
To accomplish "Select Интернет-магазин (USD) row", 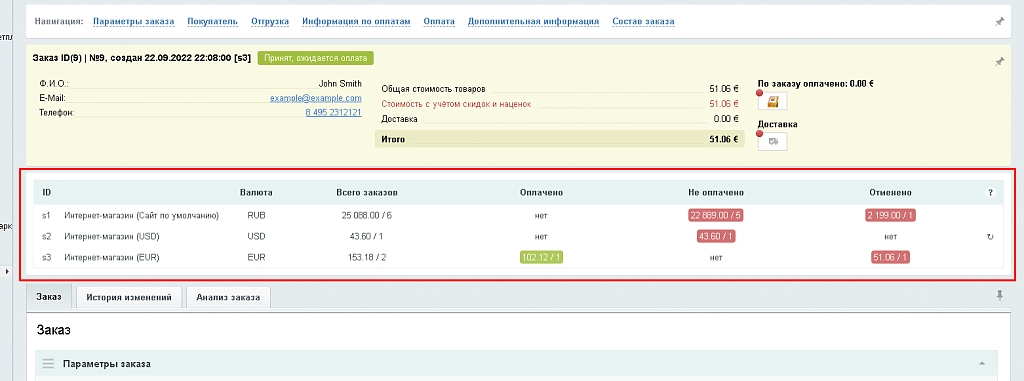I will click(519, 236).
